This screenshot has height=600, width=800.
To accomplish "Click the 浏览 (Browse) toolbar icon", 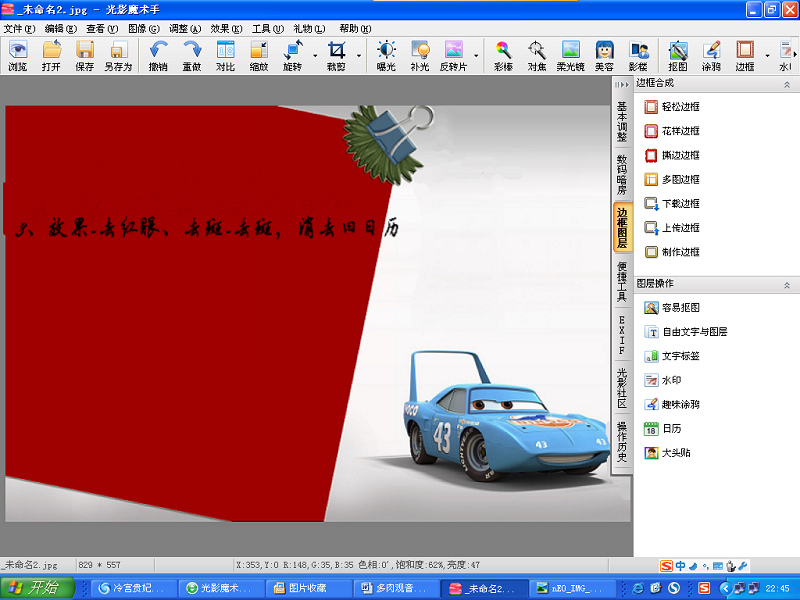I will (18, 56).
